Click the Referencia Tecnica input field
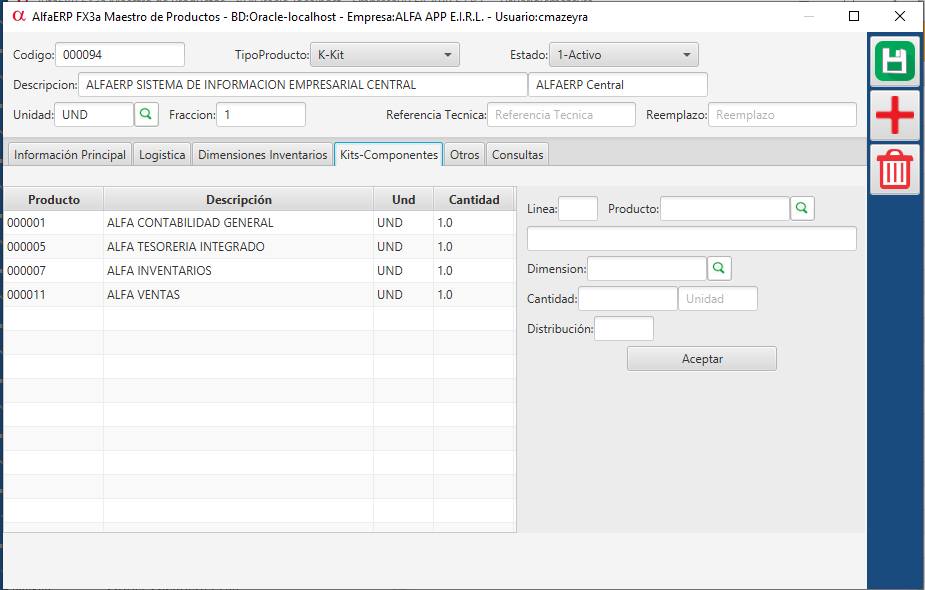Image resolution: width=925 pixels, height=590 pixels. [x=561, y=115]
